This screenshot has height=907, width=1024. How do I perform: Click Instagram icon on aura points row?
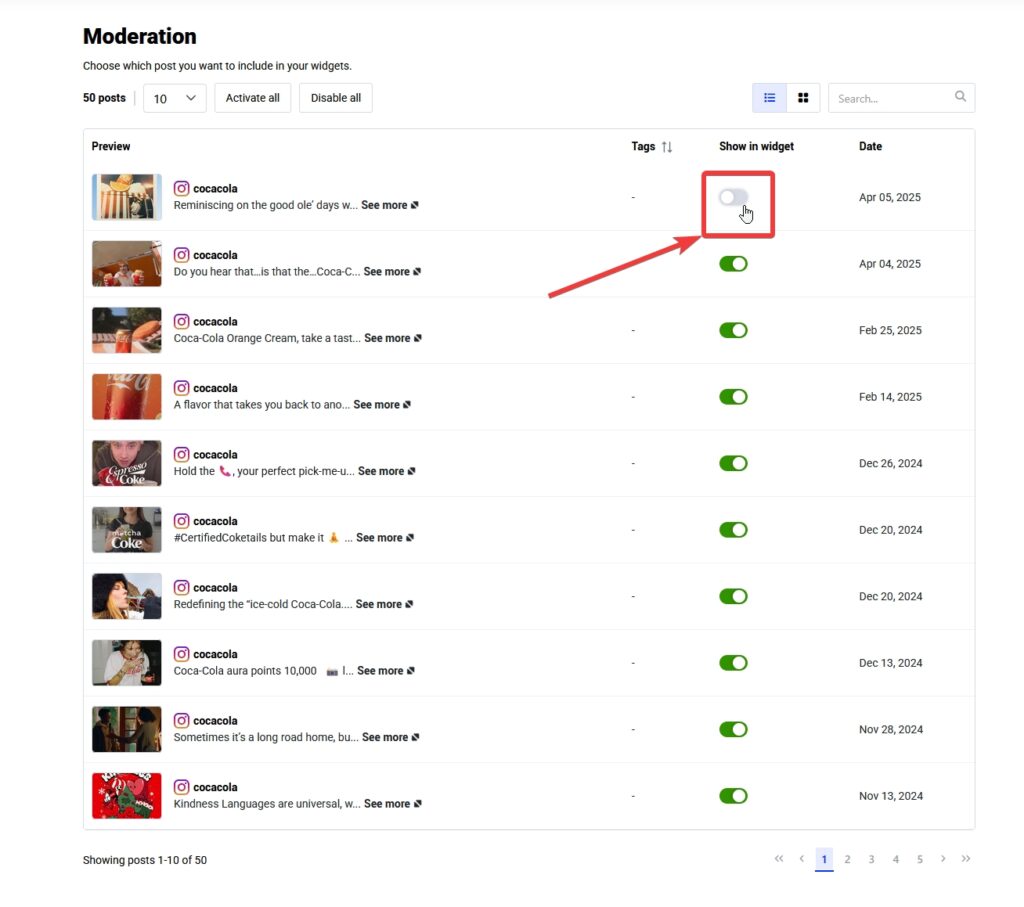tap(182, 654)
